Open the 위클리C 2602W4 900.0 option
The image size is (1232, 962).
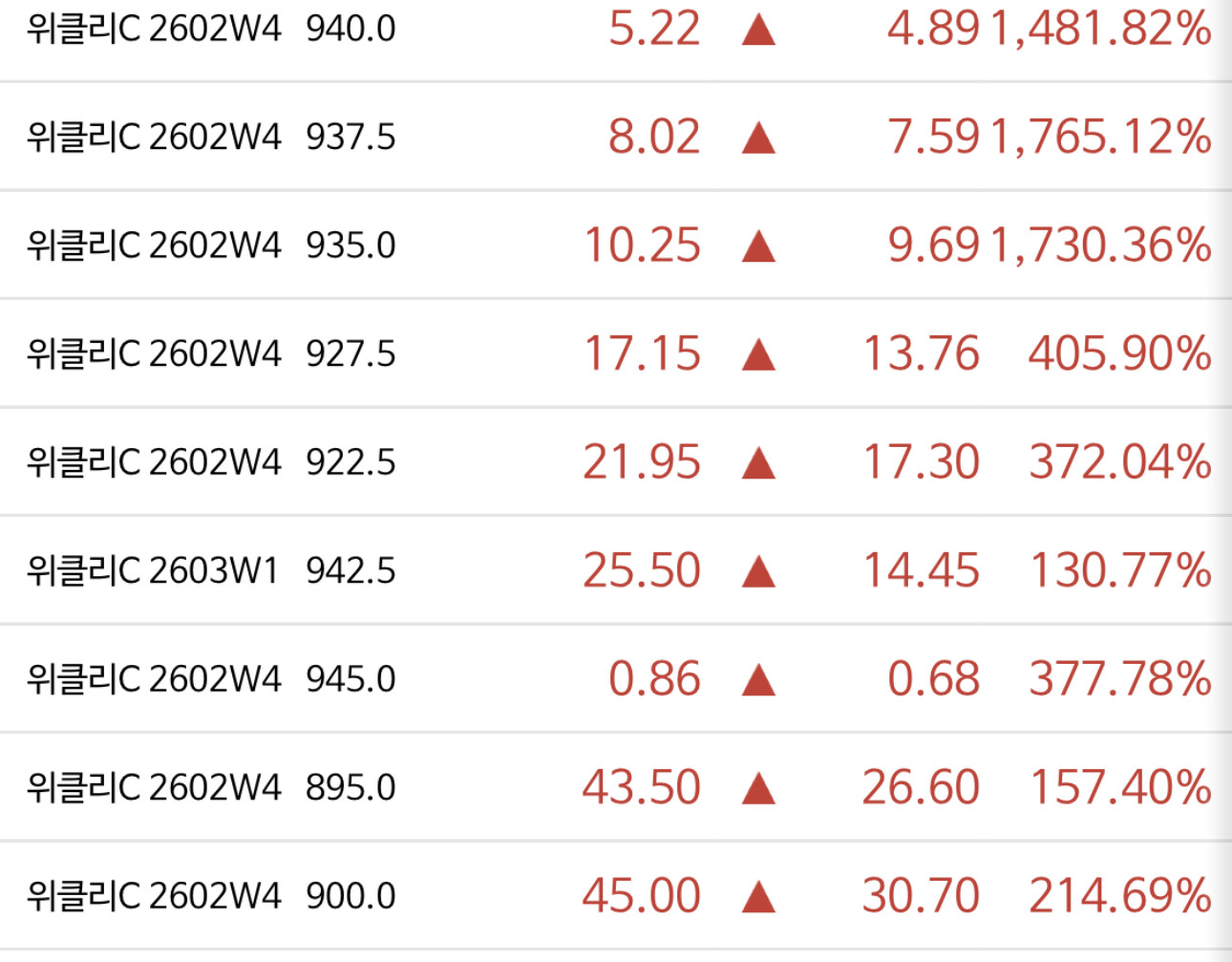pos(210,896)
